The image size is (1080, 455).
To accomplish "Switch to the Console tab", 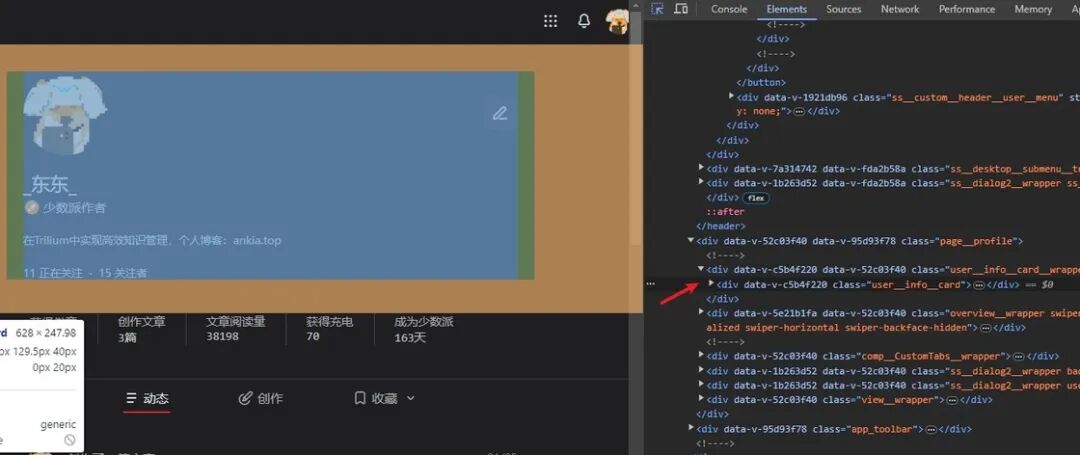I will (729, 9).
